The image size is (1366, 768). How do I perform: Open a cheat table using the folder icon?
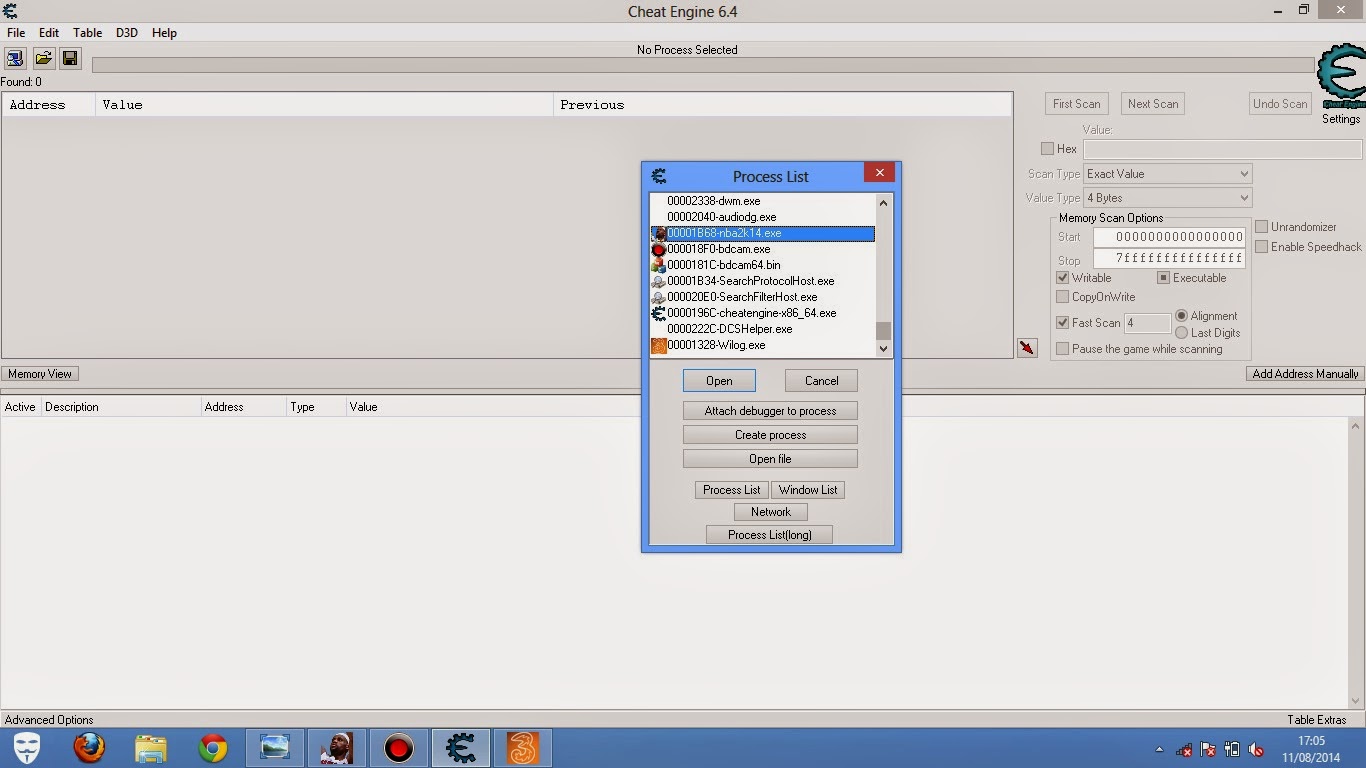[x=43, y=58]
